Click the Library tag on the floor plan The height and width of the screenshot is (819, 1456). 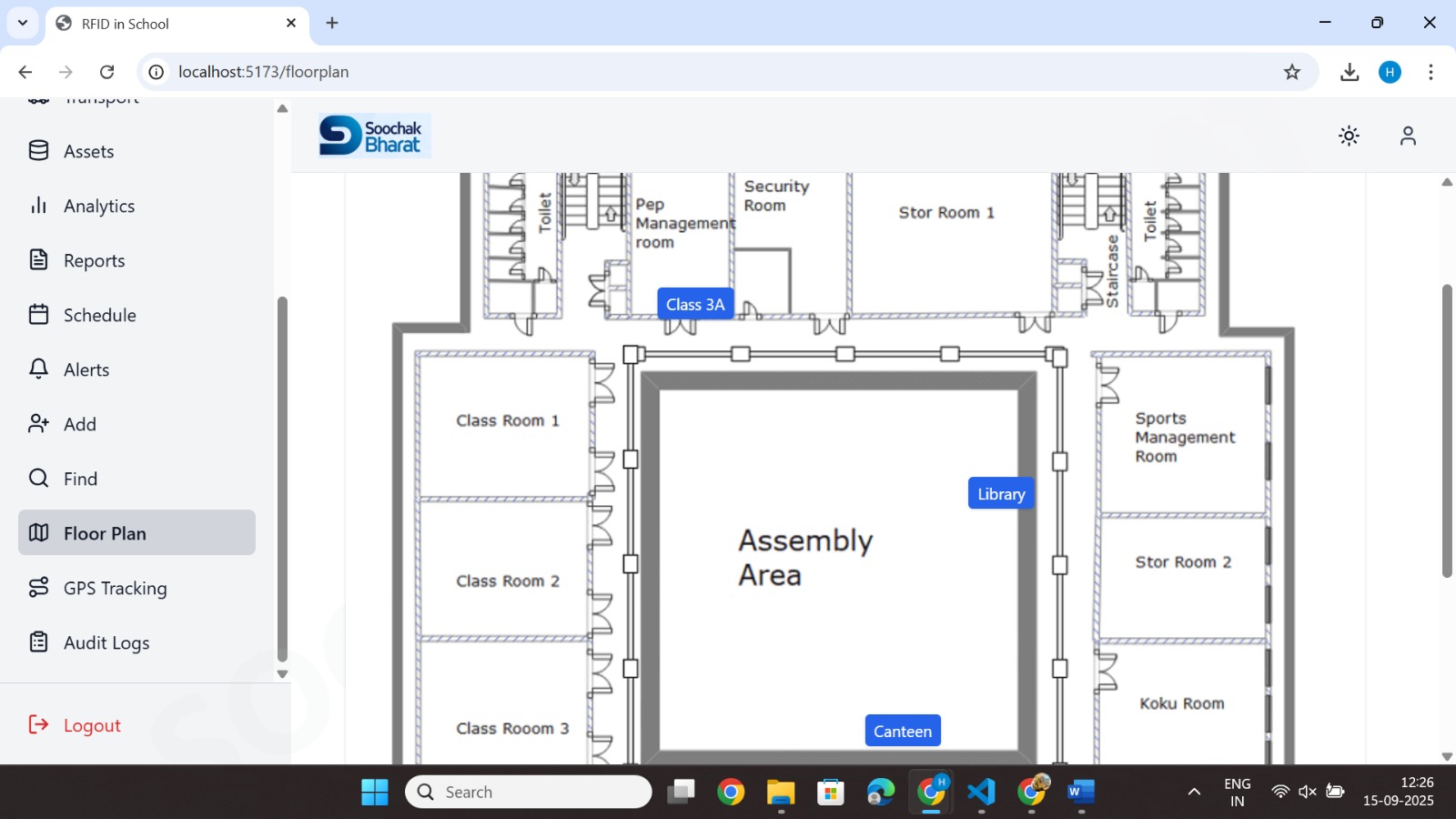point(1000,493)
